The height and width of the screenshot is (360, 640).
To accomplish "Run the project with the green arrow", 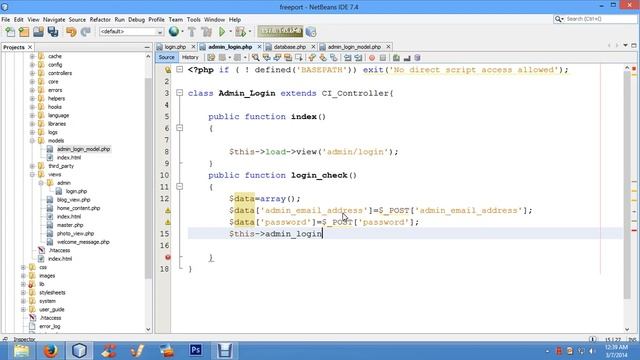I will [222, 32].
